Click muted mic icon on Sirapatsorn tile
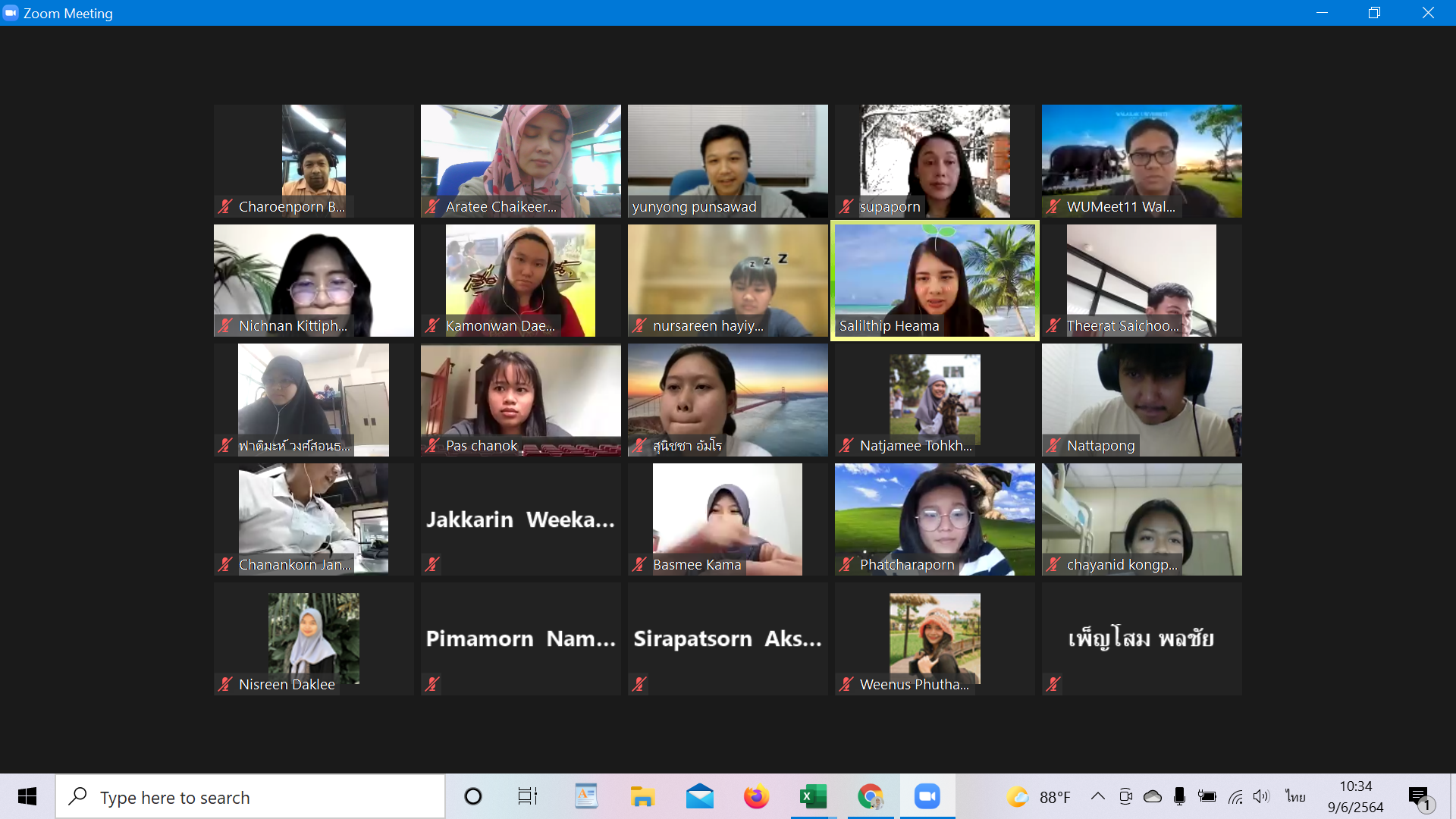The image size is (1456, 819). point(639,684)
